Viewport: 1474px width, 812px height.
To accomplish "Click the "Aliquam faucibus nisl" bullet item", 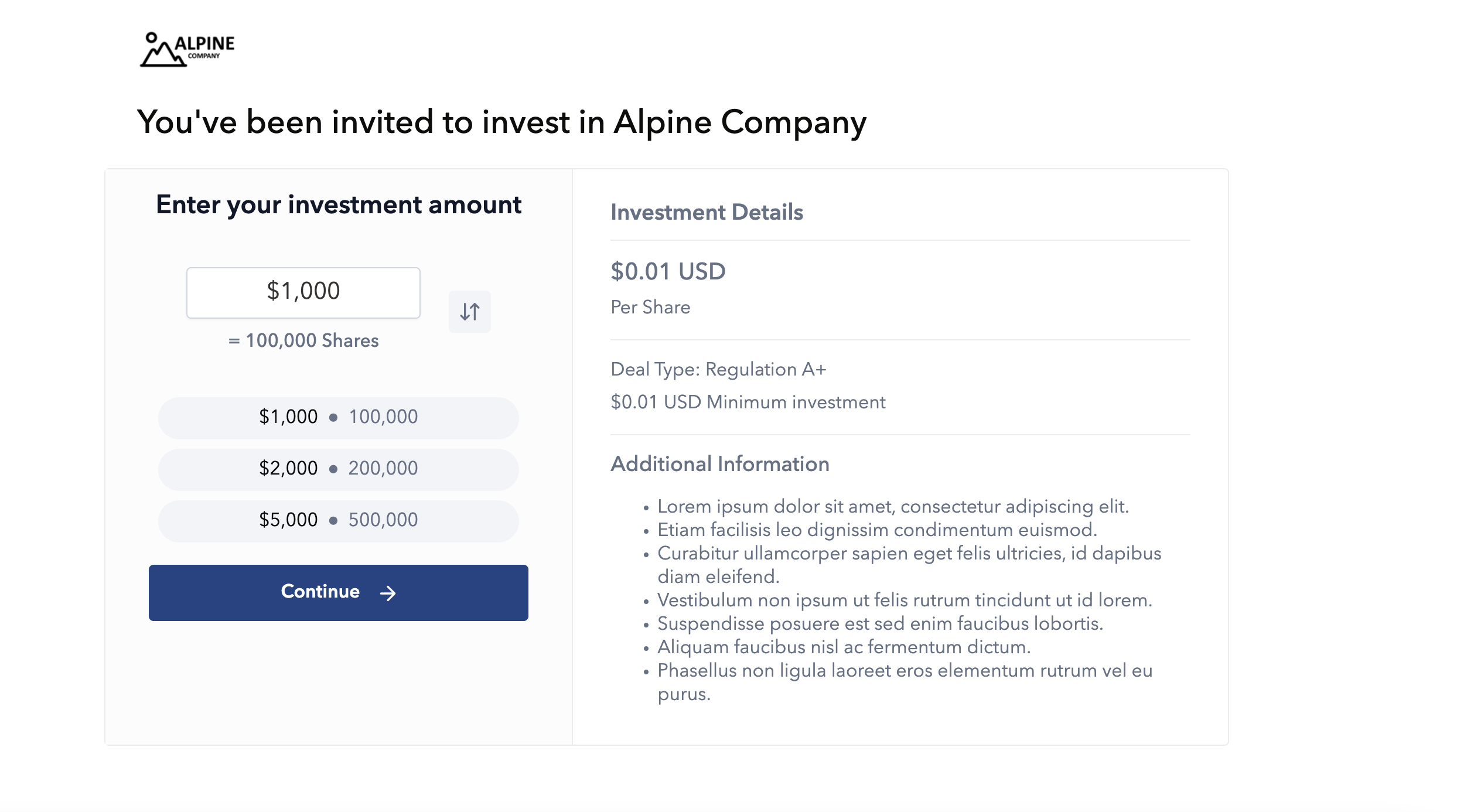I will (844, 647).
